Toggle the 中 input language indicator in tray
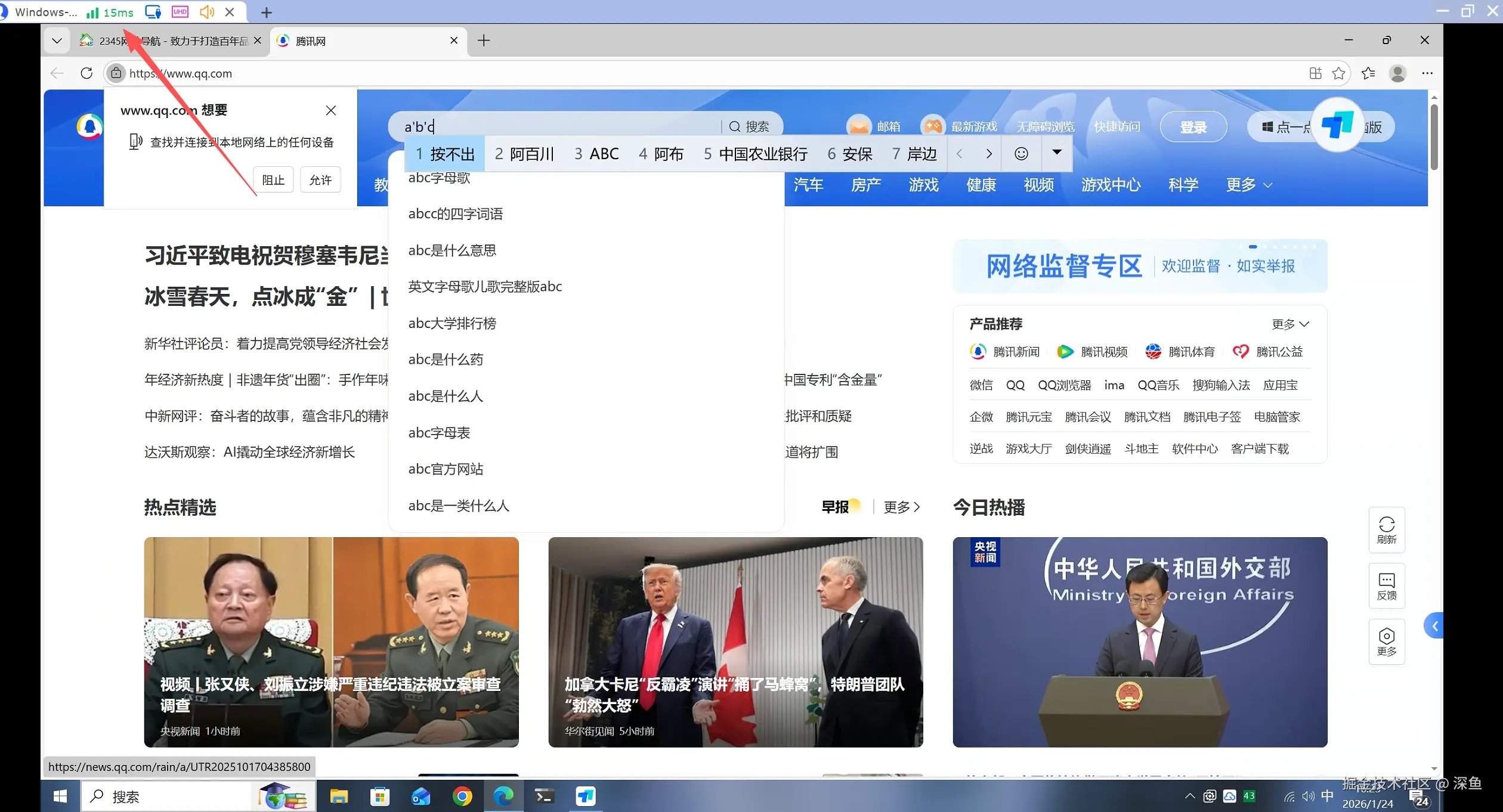Viewport: 1503px width, 812px height. [x=1327, y=796]
